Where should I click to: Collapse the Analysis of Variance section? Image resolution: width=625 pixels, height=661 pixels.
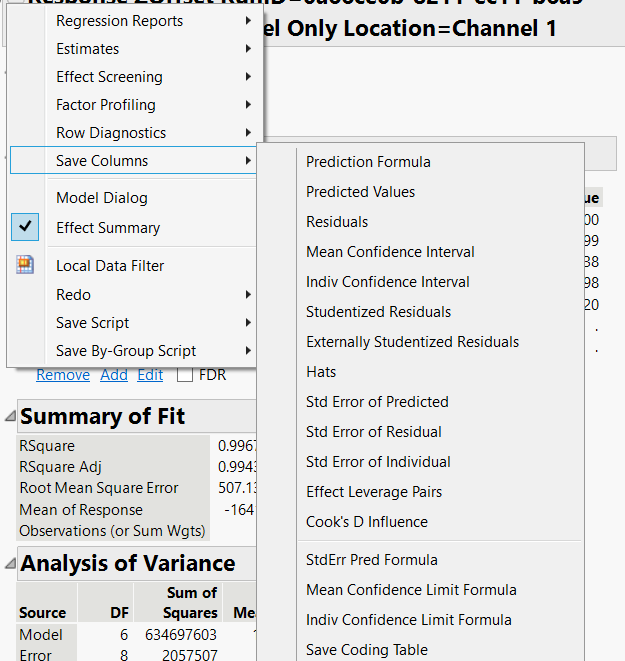(10, 563)
